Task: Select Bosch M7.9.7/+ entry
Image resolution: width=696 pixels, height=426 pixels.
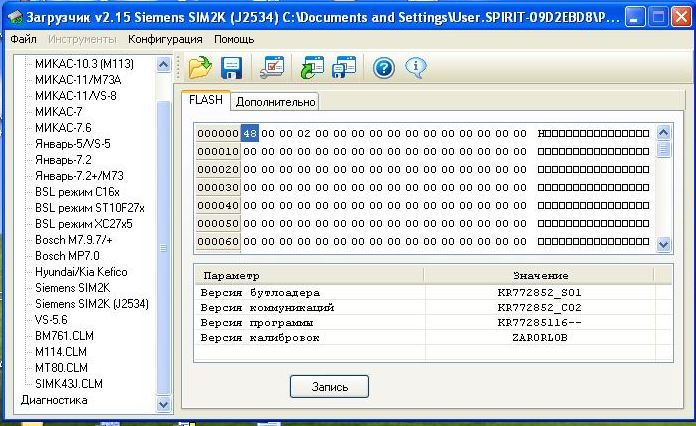Action: (x=74, y=240)
